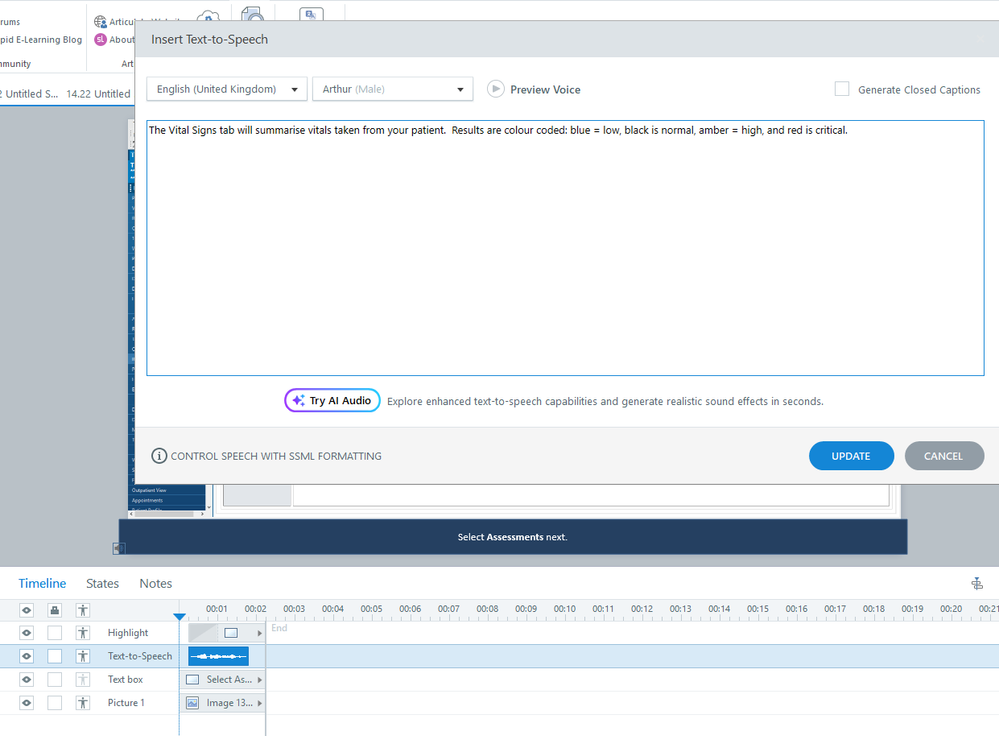999x736 pixels.
Task: Play the Preview Voice sample
Action: coord(496,89)
